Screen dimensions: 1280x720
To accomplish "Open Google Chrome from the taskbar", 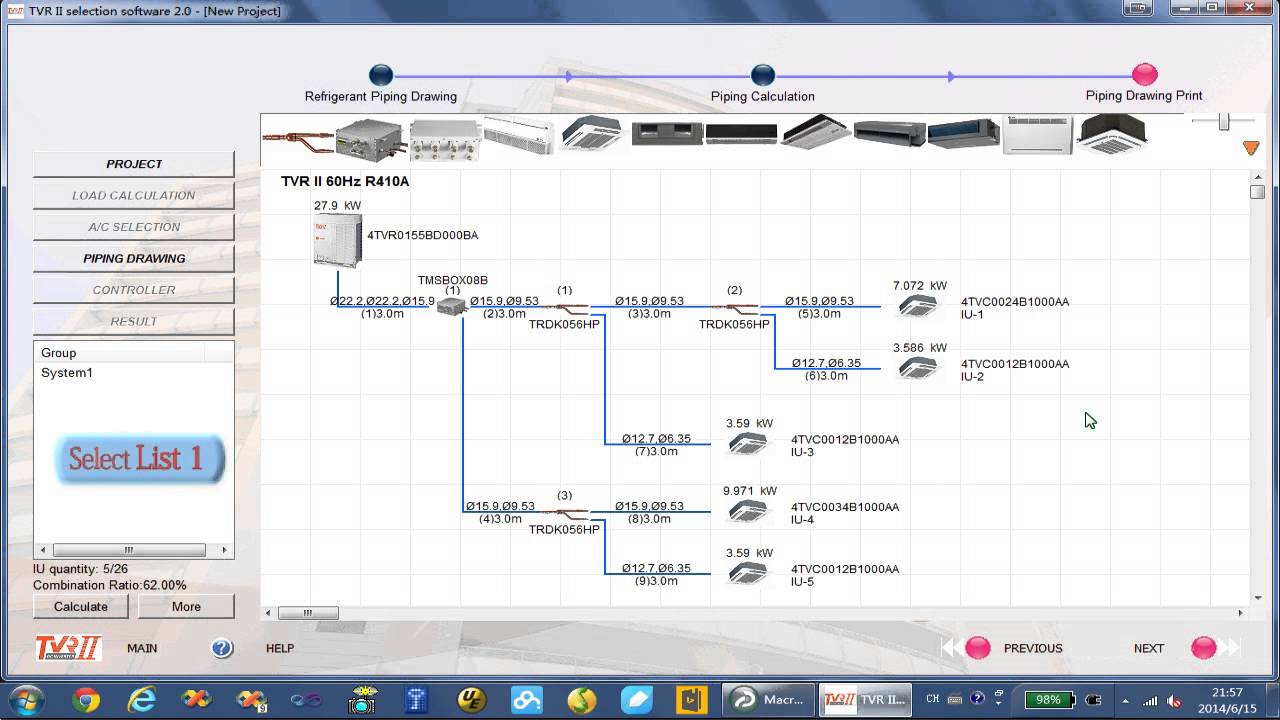I will [86, 700].
